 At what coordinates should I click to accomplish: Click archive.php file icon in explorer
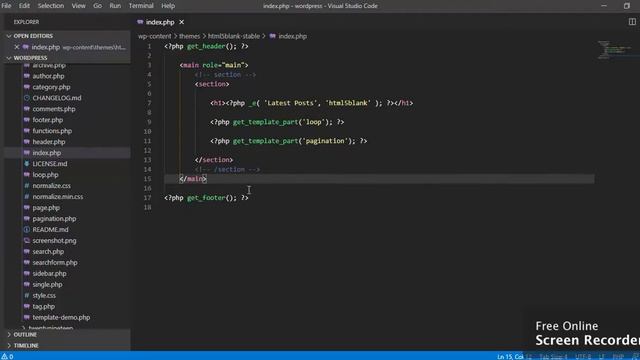(x=27, y=65)
